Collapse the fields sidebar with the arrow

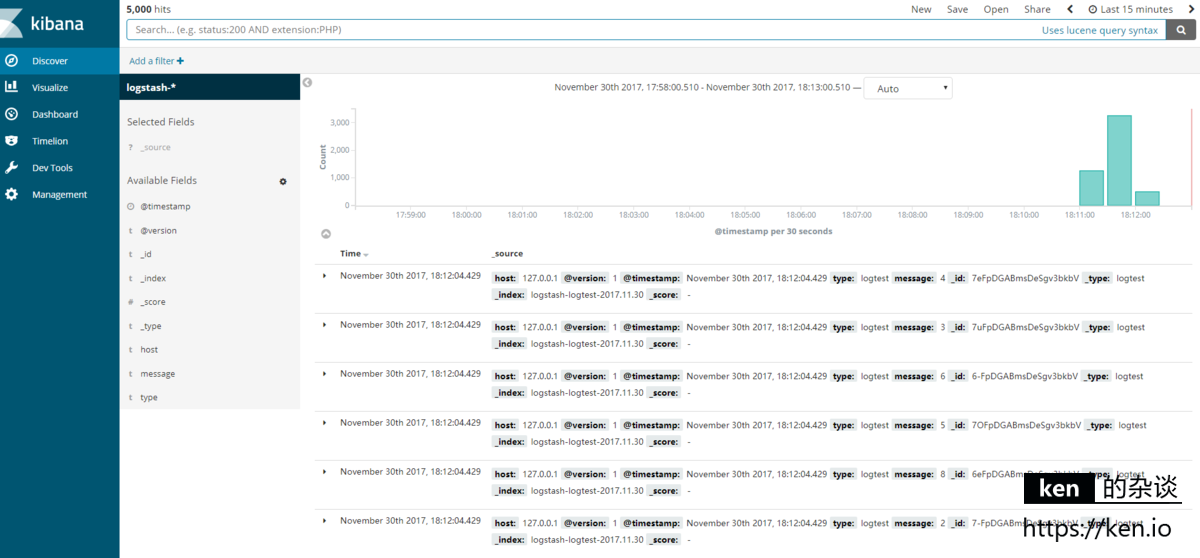(x=307, y=82)
